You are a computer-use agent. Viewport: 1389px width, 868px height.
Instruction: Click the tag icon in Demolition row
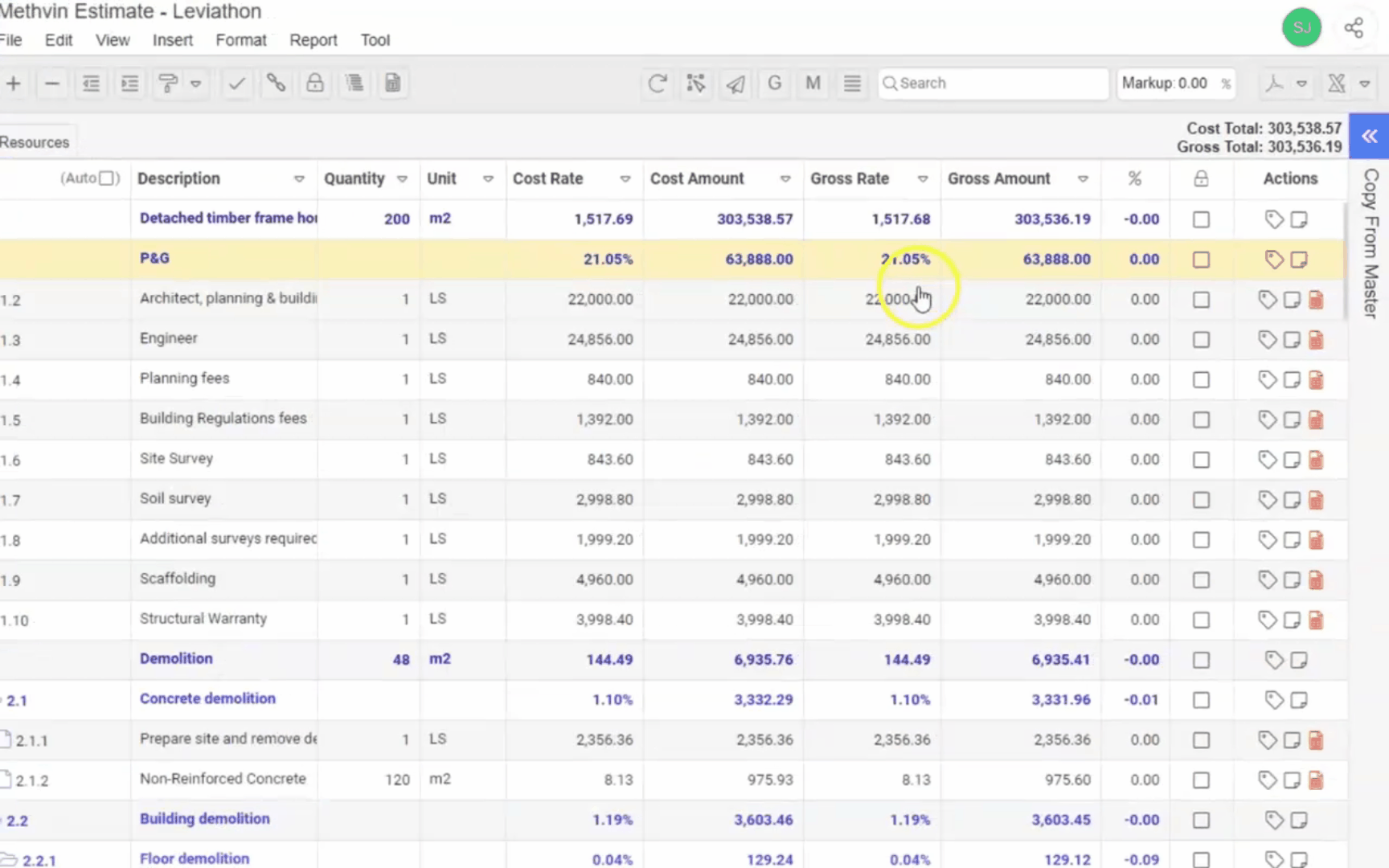point(1274,660)
